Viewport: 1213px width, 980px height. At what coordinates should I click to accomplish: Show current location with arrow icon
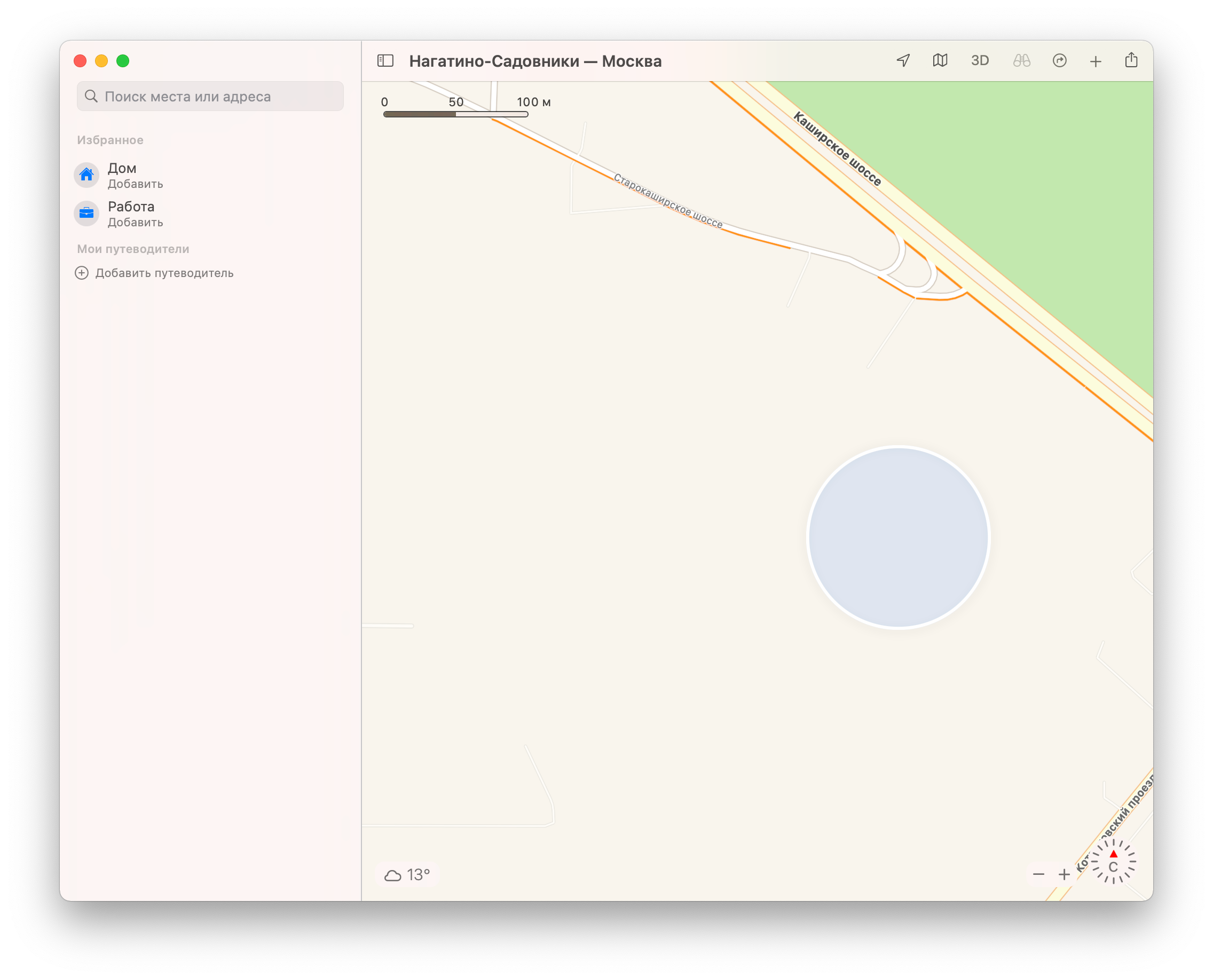pyautogui.click(x=903, y=60)
